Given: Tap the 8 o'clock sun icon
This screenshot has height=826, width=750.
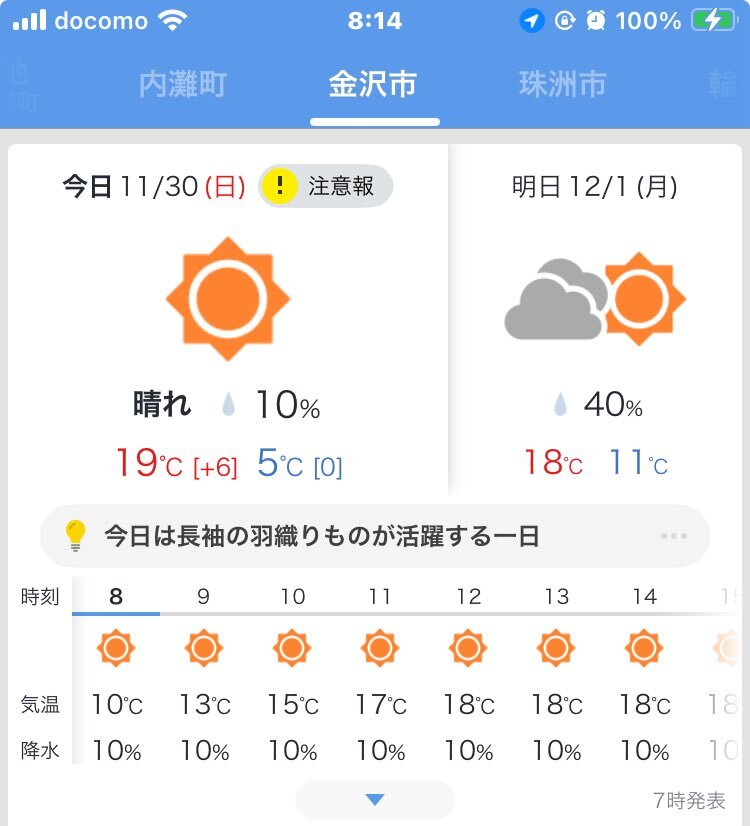Looking at the screenshot, I should pyautogui.click(x=116, y=648).
